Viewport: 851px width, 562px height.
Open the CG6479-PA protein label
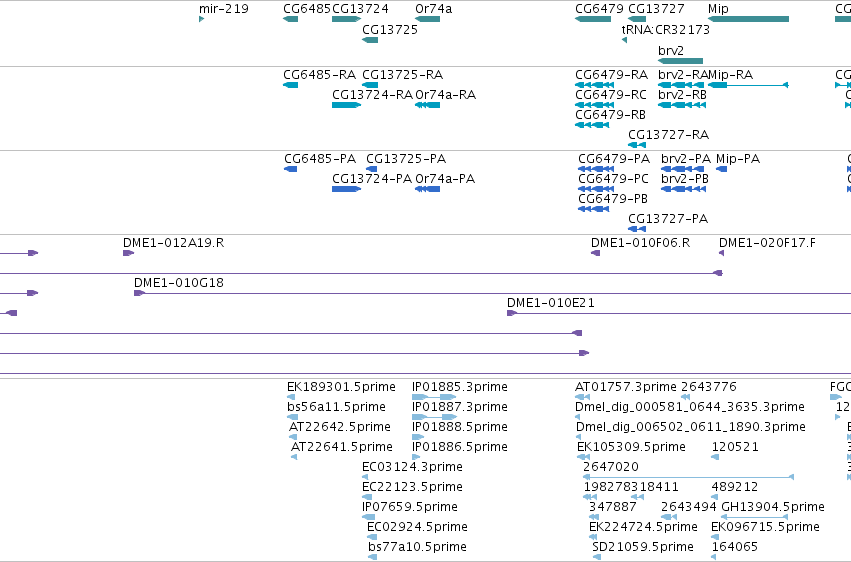(x=614, y=158)
